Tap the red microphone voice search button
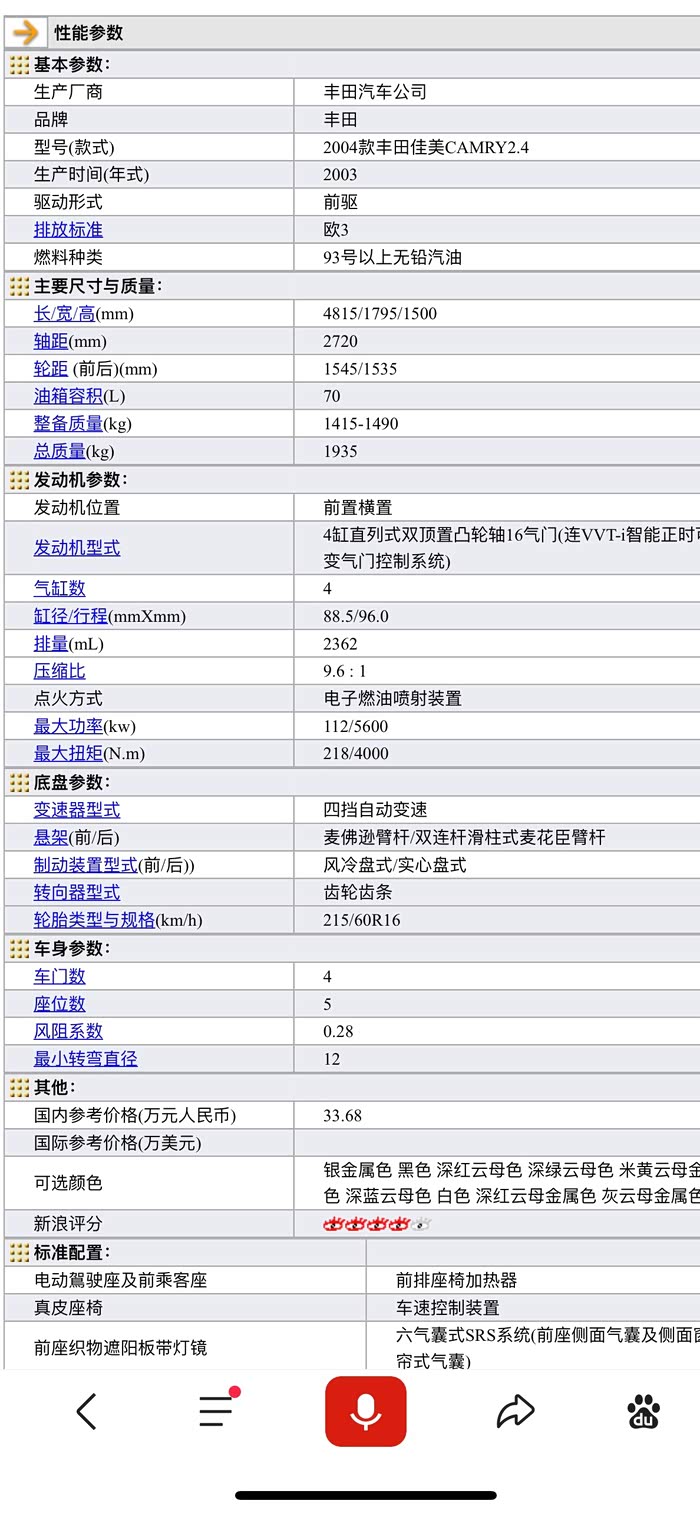 click(366, 1411)
